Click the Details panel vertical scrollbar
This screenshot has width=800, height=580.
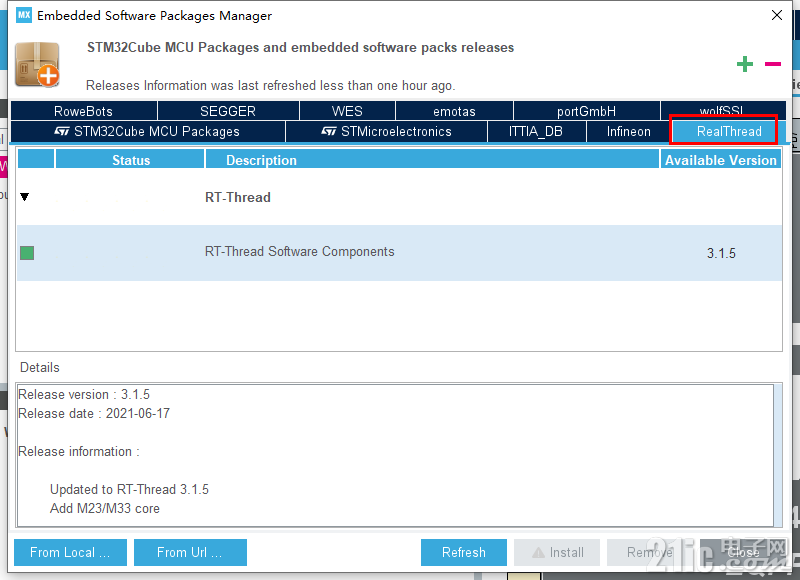tap(778, 455)
